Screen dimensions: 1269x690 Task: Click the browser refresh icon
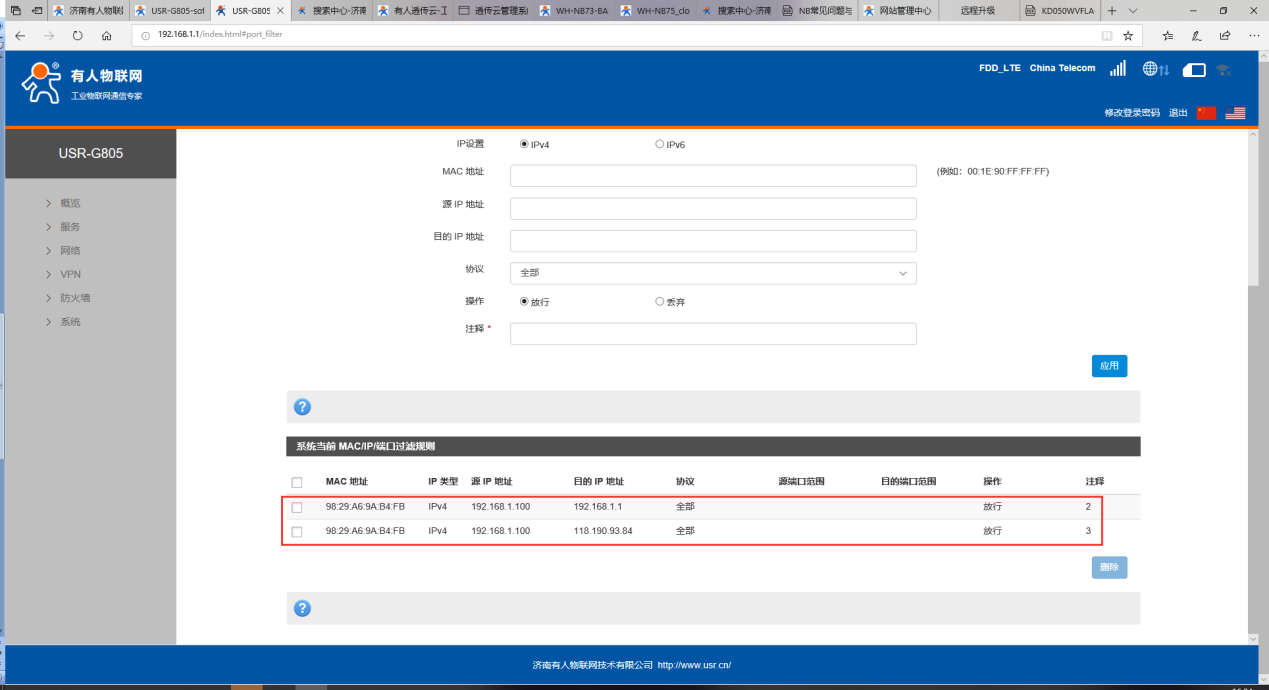(x=78, y=35)
